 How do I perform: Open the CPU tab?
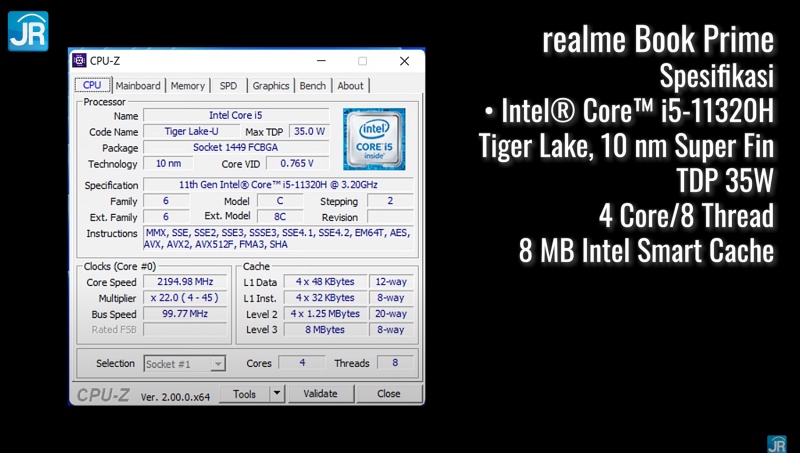pyautogui.click(x=92, y=85)
